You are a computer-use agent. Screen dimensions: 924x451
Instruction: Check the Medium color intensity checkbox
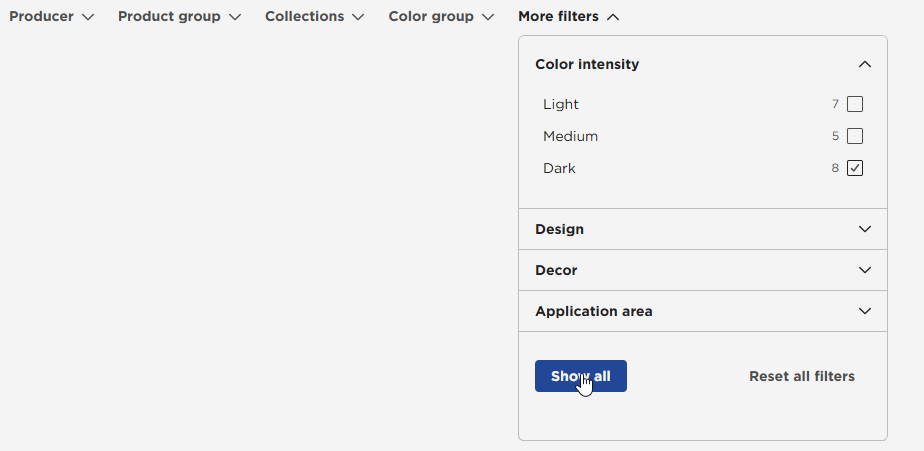[x=854, y=136]
